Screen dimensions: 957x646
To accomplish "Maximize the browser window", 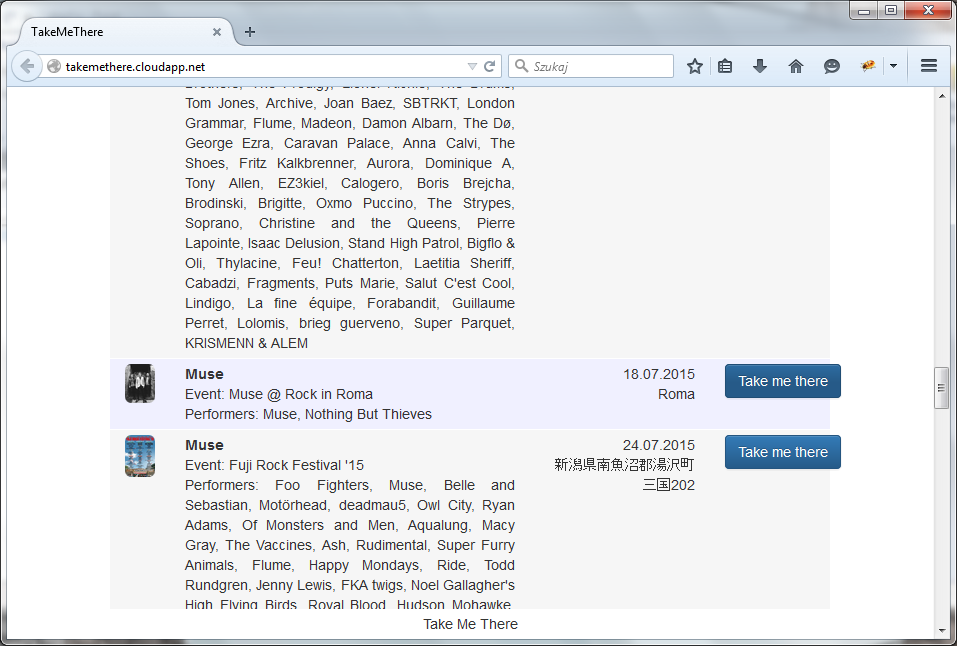I will tap(891, 10).
